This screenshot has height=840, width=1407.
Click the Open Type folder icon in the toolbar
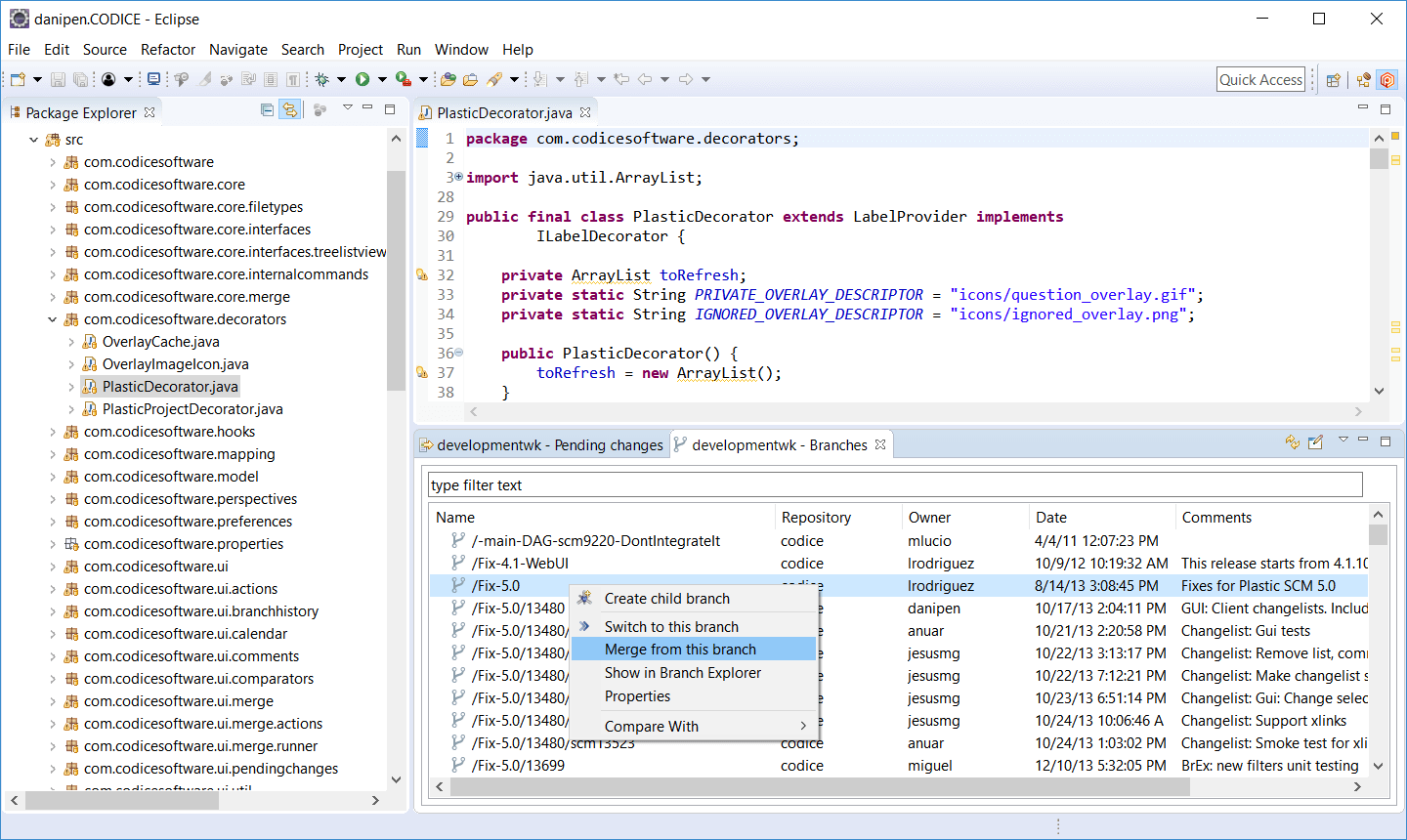pyautogui.click(x=448, y=79)
